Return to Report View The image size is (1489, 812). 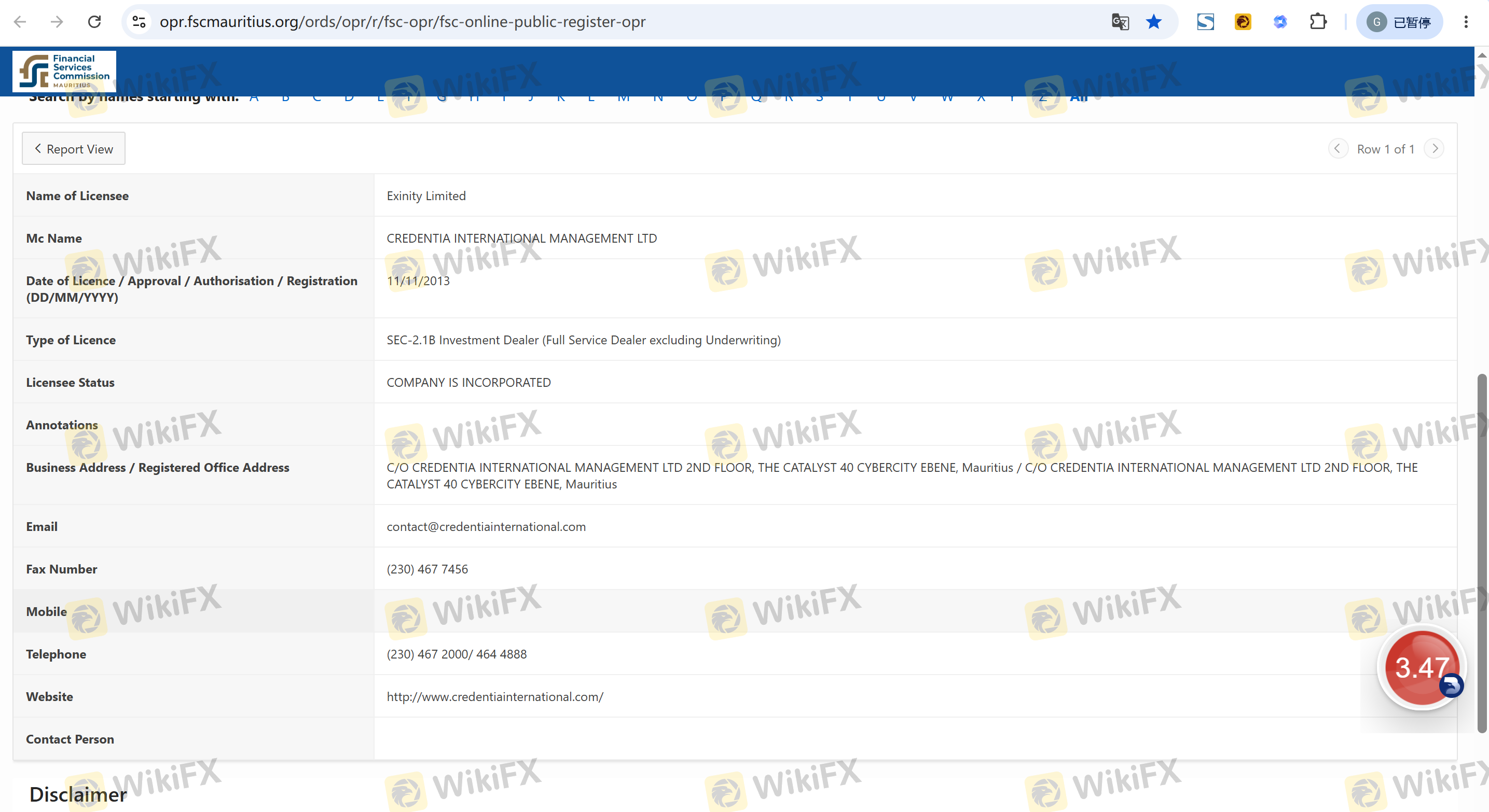73,149
